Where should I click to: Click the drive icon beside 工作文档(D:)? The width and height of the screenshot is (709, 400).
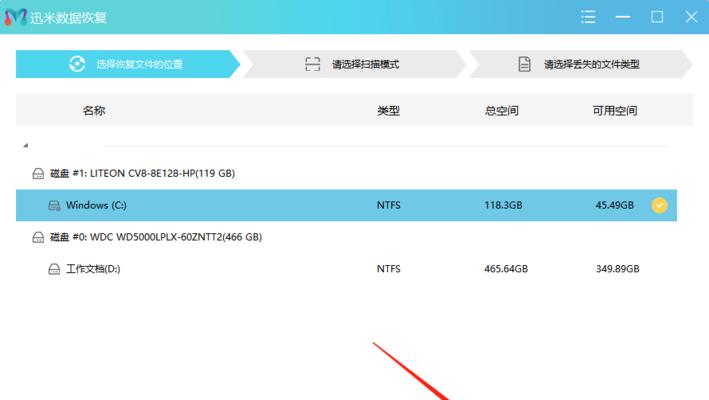click(54, 269)
